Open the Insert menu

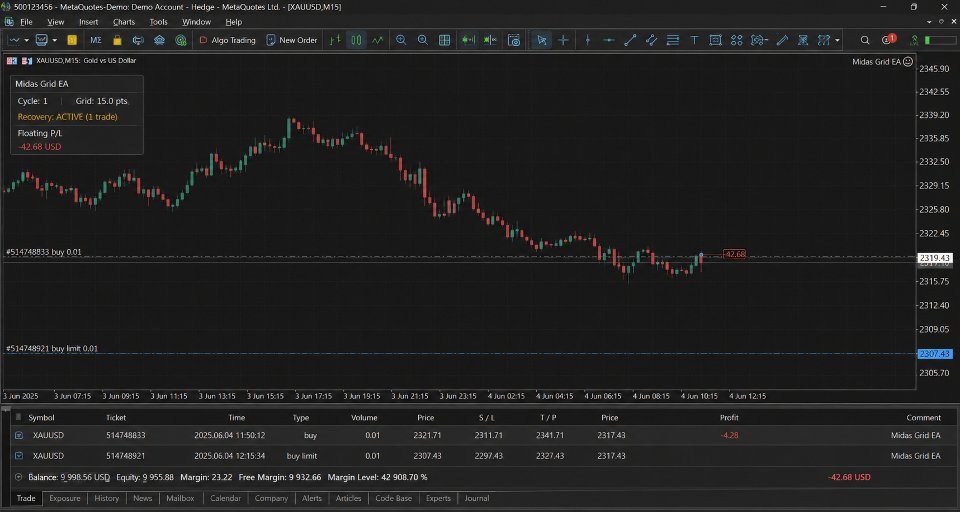point(88,22)
